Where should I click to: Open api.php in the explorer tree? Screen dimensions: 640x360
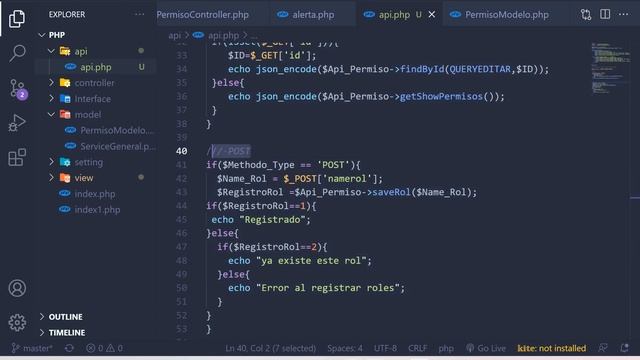click(x=96, y=67)
